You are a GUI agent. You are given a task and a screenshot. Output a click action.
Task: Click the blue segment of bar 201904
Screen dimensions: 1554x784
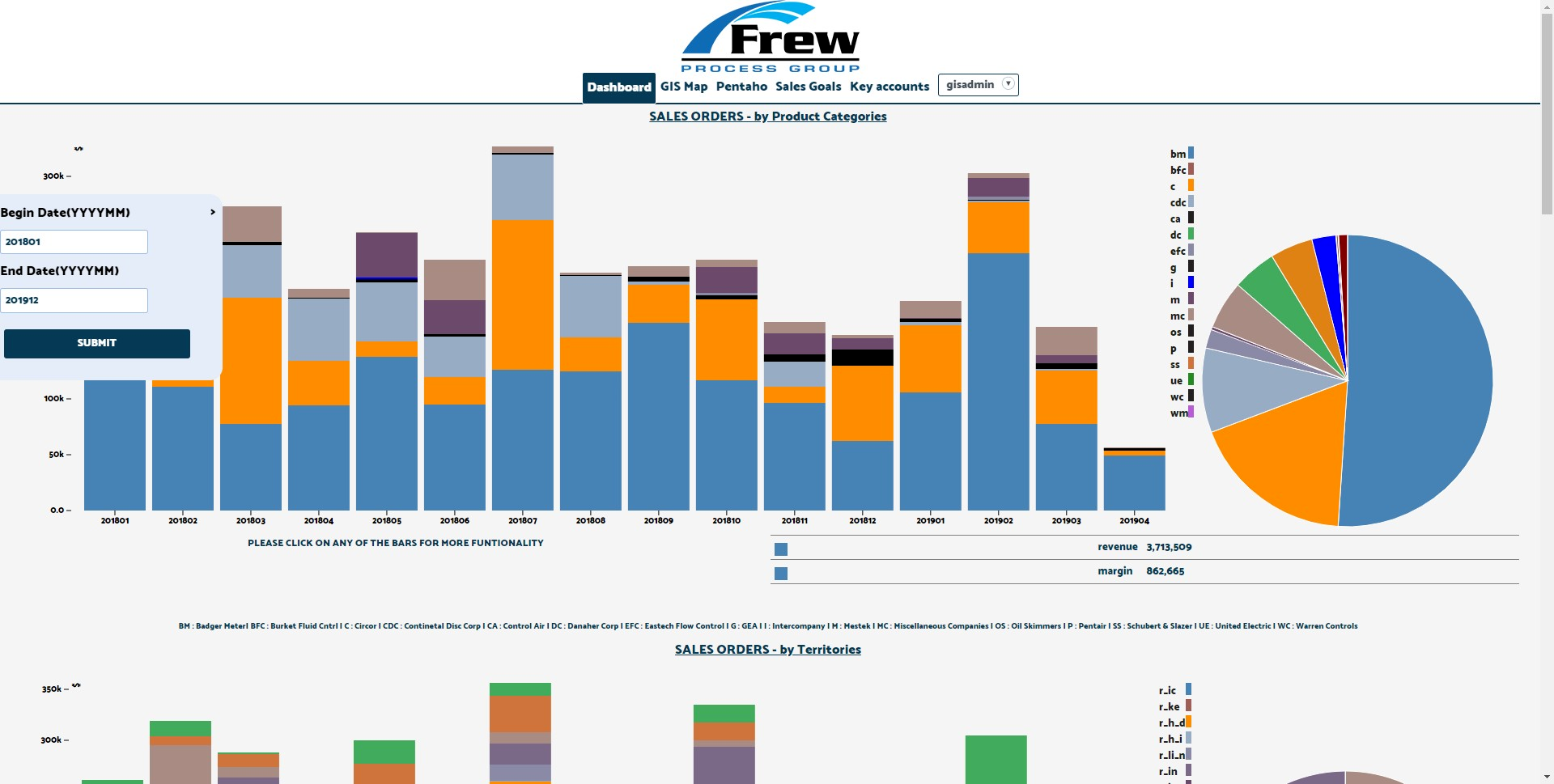coord(1135,482)
